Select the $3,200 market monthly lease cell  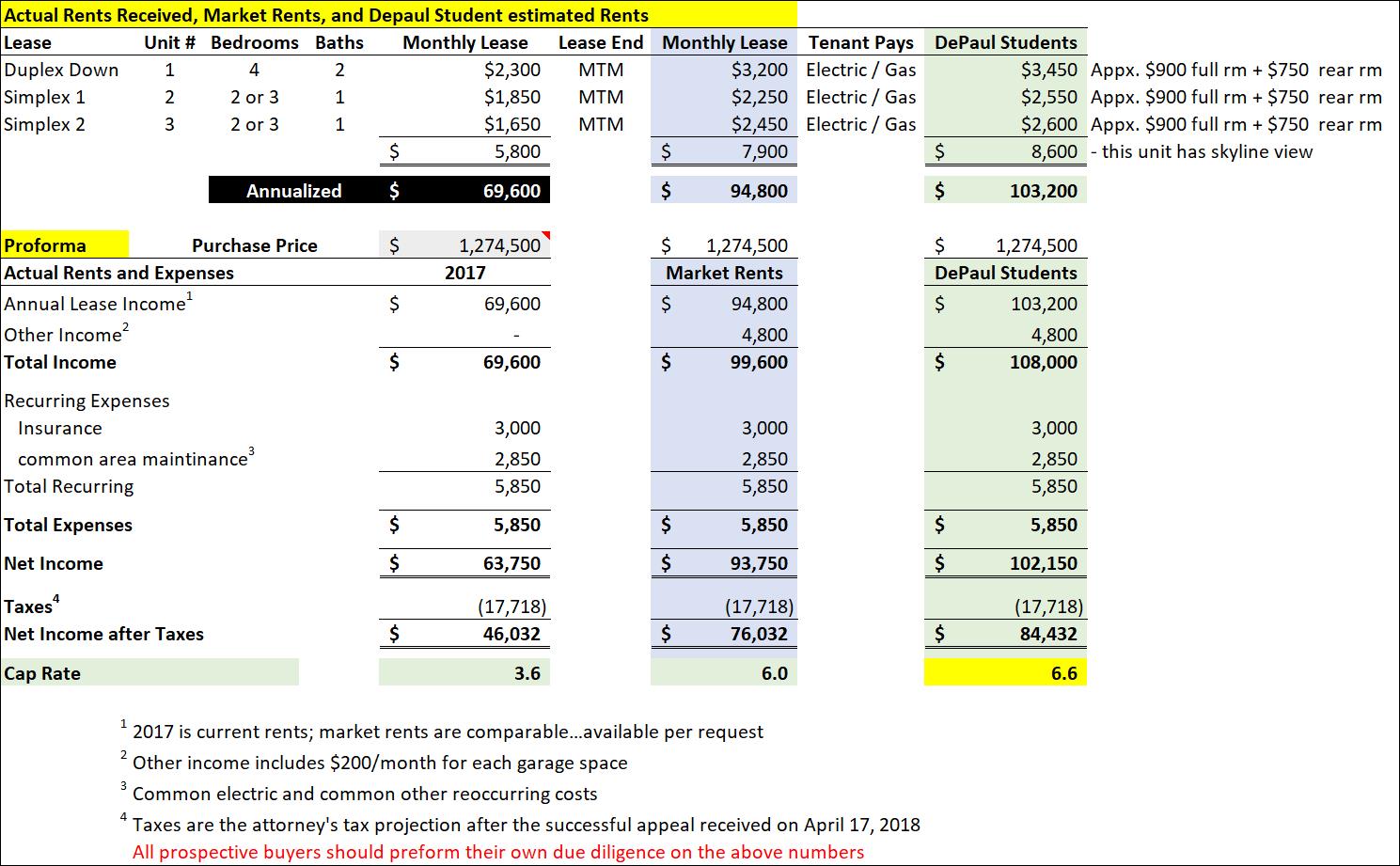(724, 70)
